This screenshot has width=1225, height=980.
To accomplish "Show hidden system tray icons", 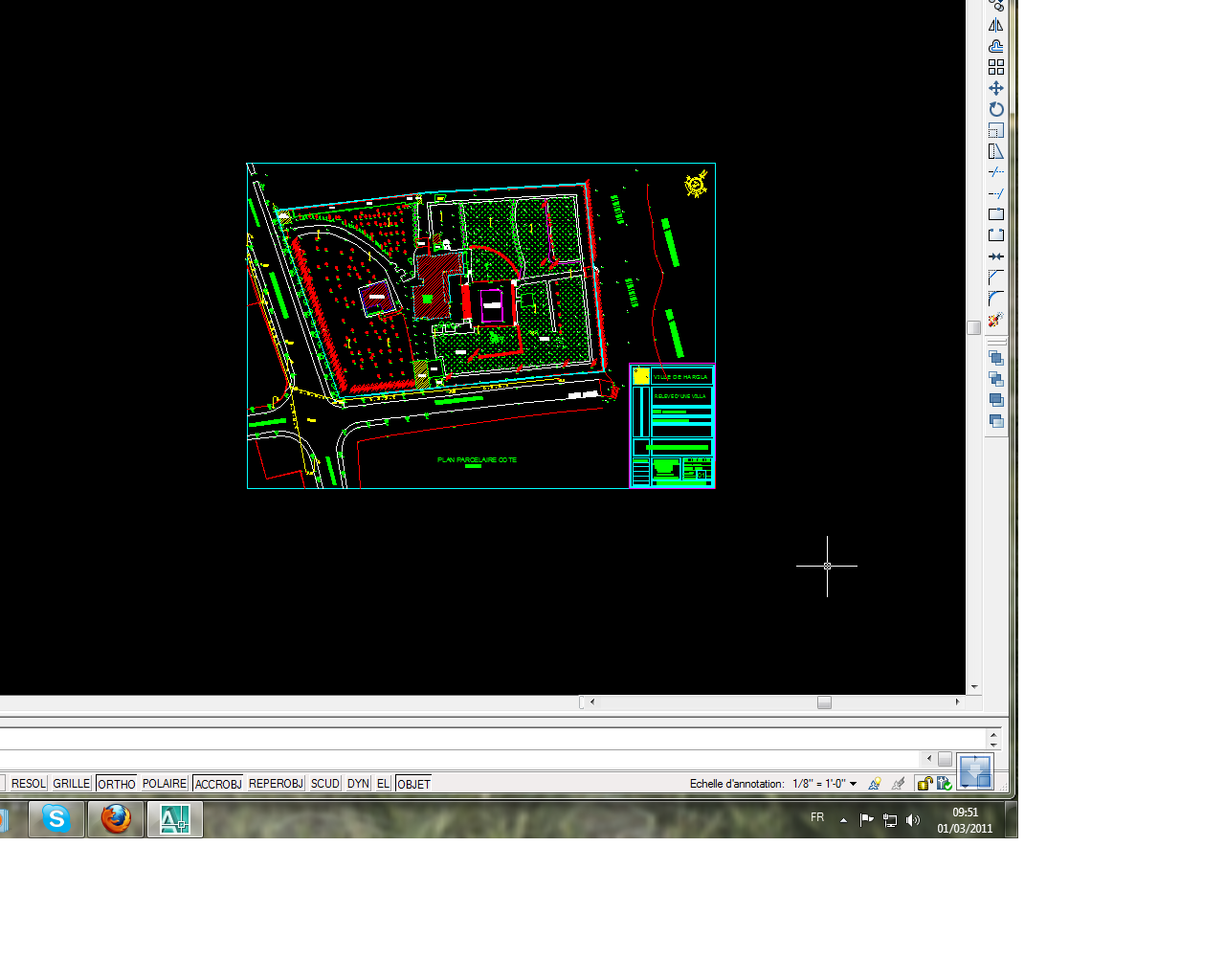I will click(x=843, y=819).
